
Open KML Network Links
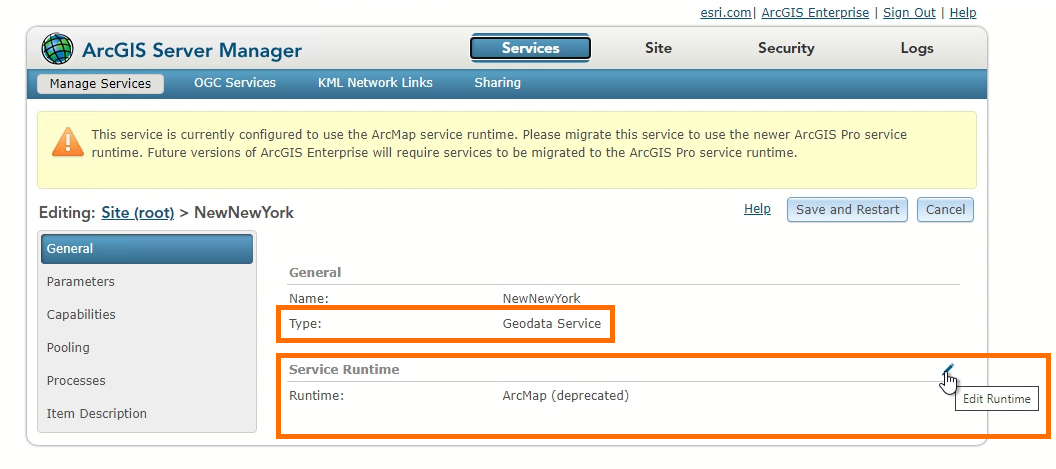[375, 83]
